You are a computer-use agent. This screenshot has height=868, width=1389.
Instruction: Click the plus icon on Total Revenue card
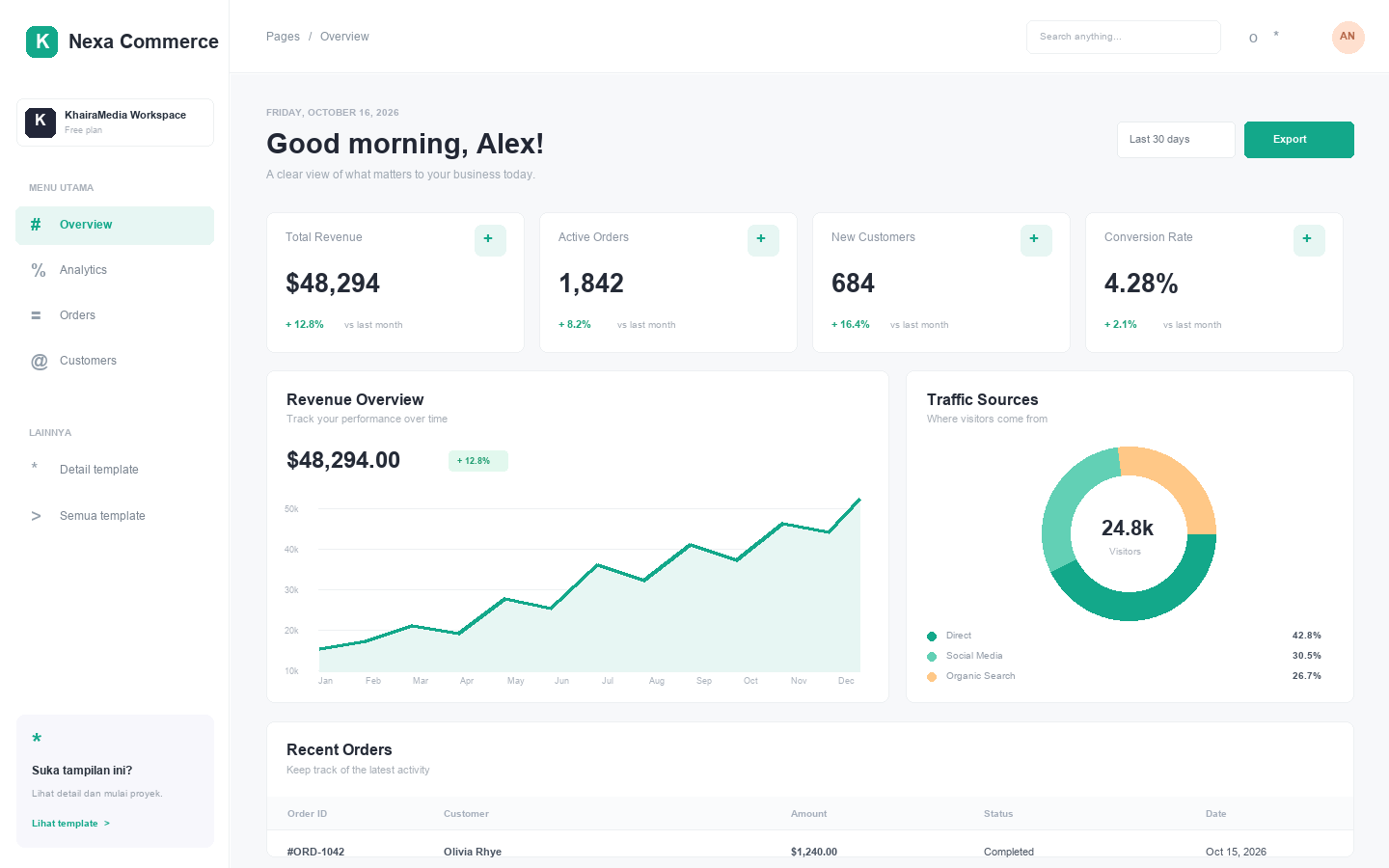click(x=490, y=240)
